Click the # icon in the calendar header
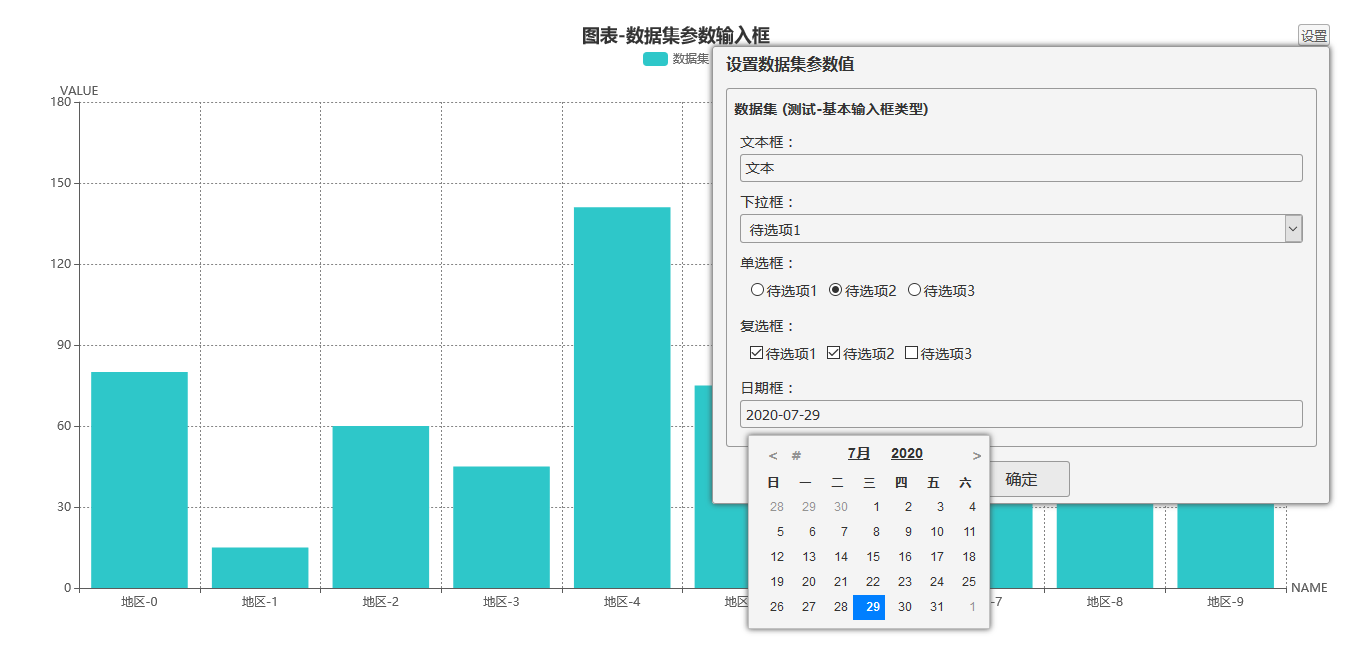The image size is (1349, 647). [x=797, y=453]
